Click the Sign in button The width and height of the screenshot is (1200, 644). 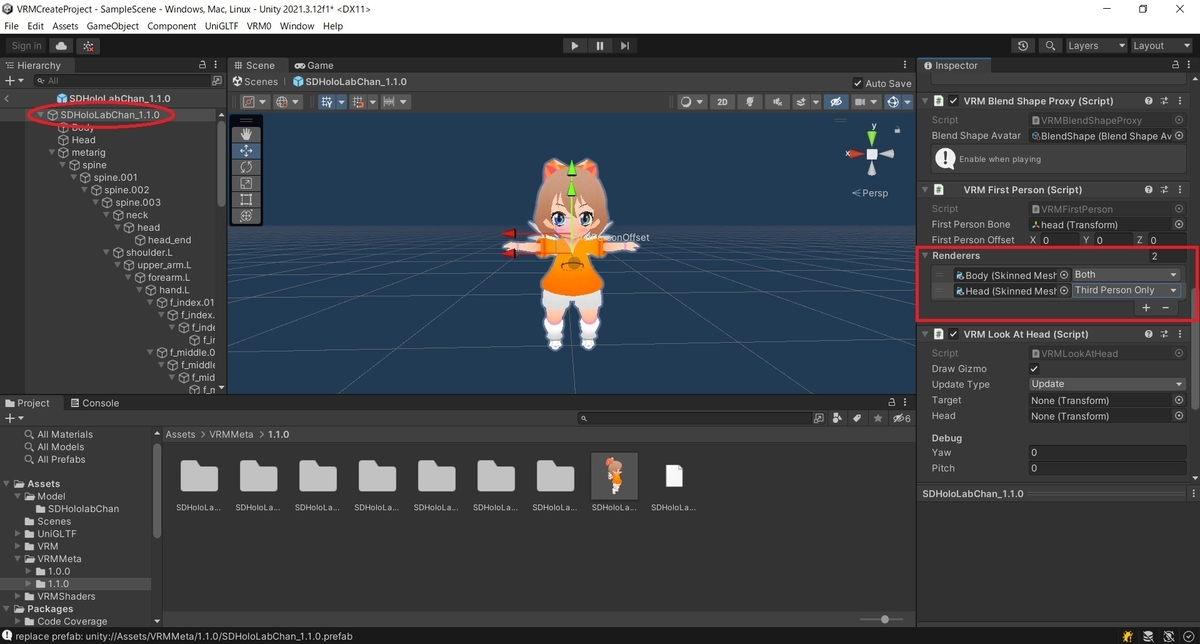(27, 46)
